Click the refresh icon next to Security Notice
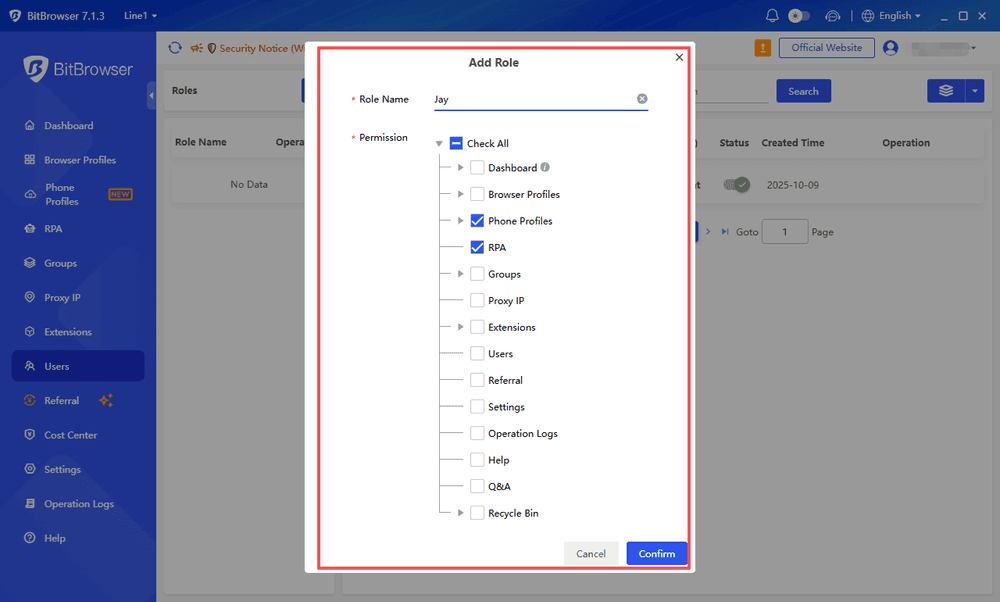 [175, 48]
